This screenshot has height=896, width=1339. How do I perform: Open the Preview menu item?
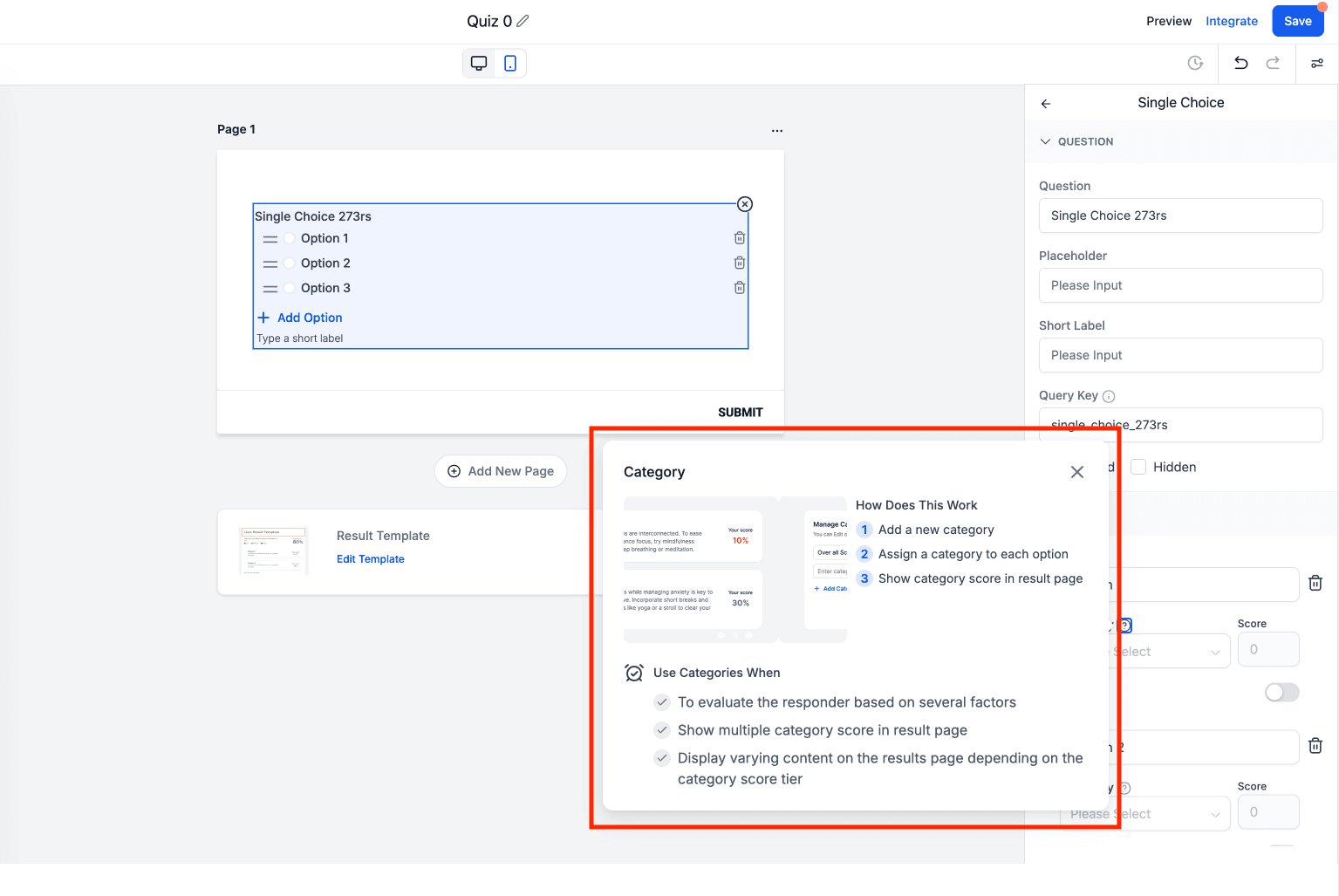pos(1169,21)
